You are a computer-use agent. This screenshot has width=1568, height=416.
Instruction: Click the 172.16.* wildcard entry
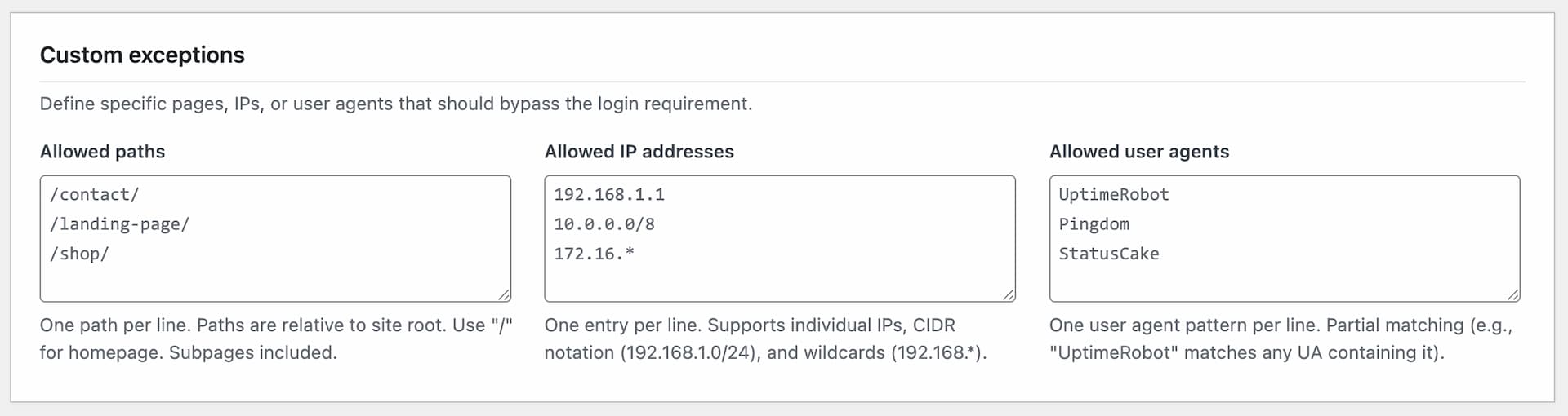[x=594, y=254]
